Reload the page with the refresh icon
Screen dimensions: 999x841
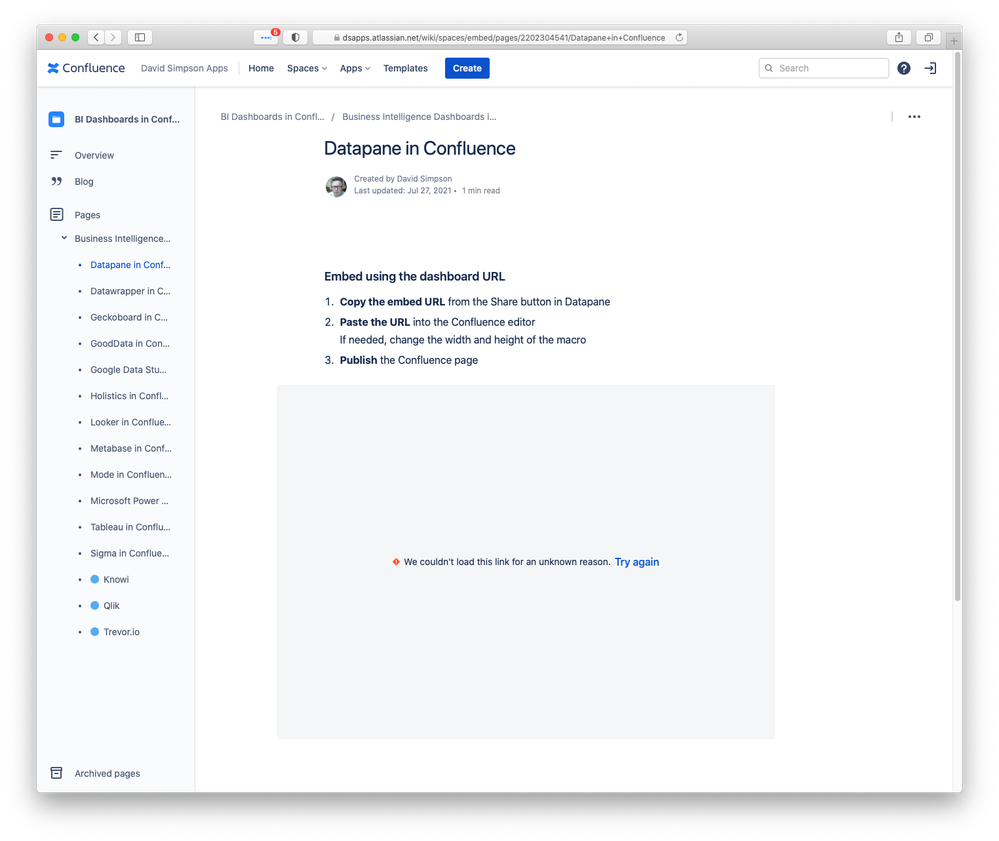click(679, 38)
